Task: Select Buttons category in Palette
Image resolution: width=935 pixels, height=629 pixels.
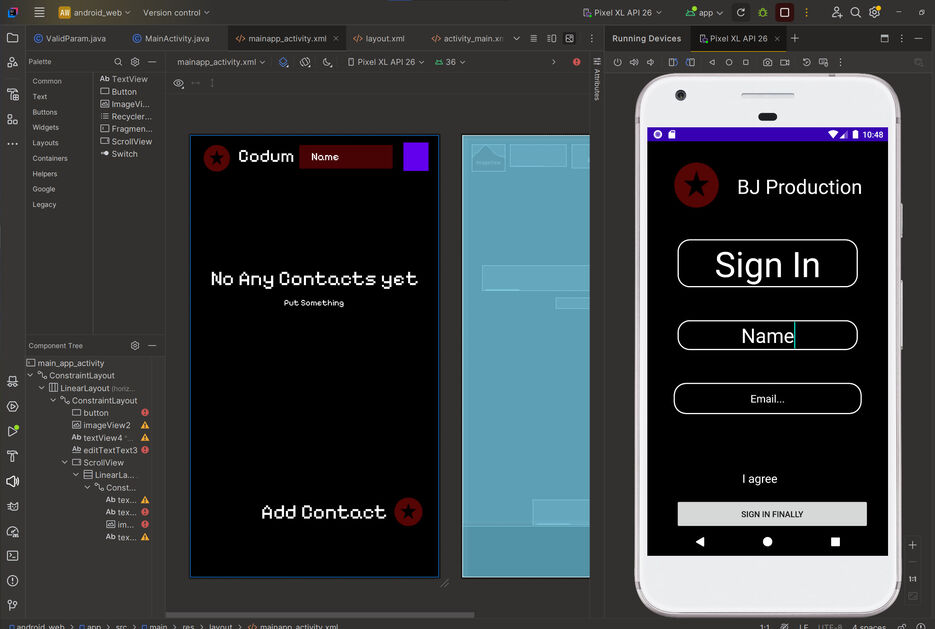Action: tap(45, 112)
